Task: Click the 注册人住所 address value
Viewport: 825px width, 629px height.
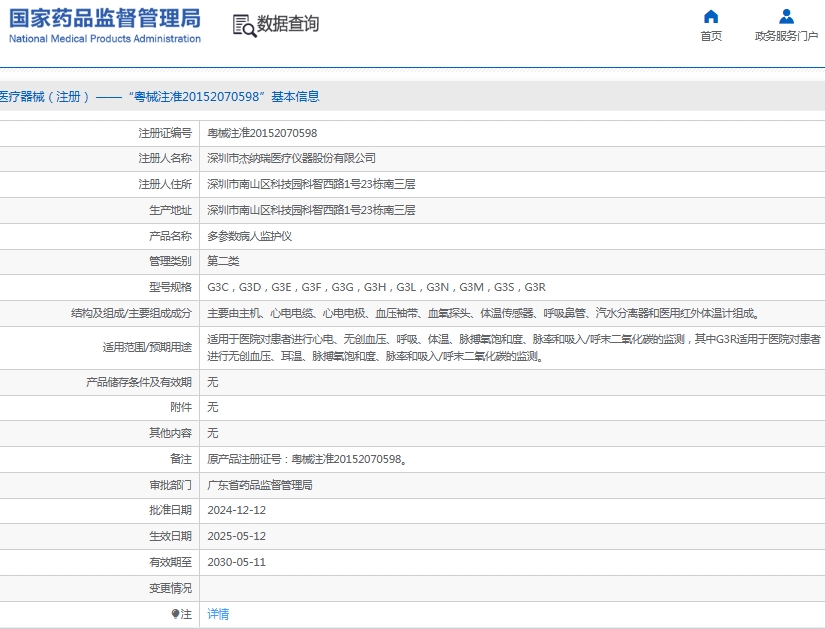Action: click(311, 184)
